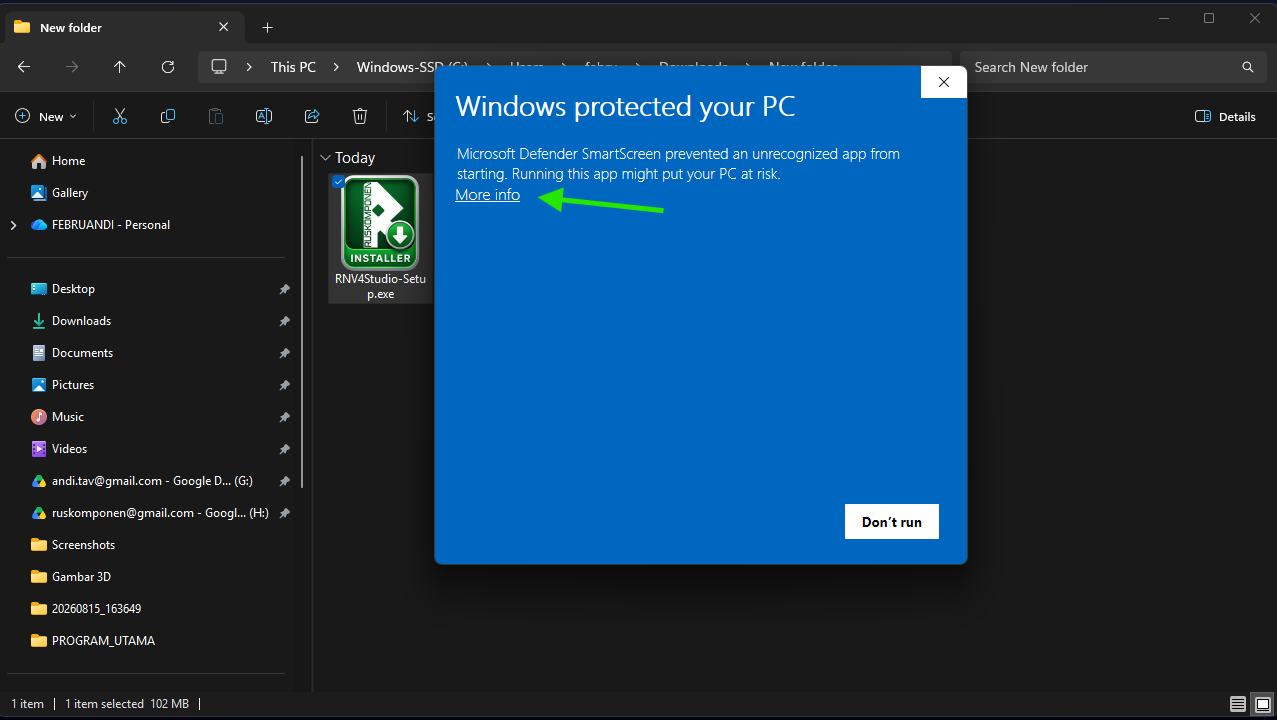Click the pin icon beside Downloads
Image resolution: width=1277 pixels, height=720 pixels.
[x=284, y=321]
